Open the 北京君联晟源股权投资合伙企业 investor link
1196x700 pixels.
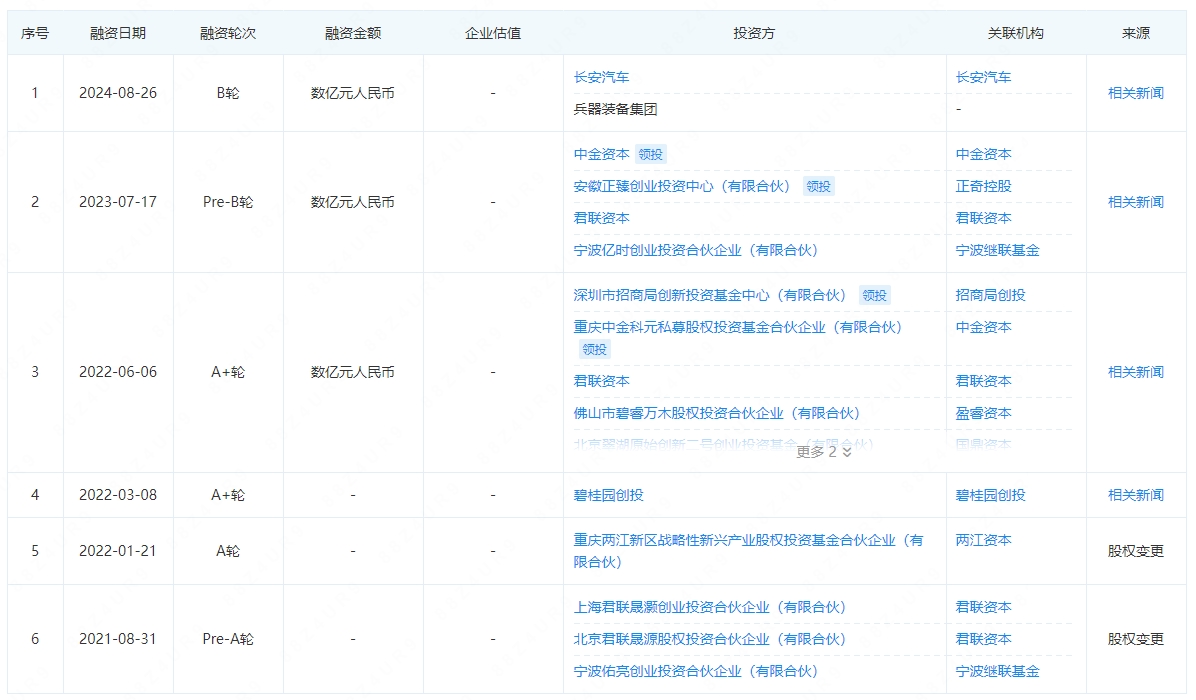[709, 639]
